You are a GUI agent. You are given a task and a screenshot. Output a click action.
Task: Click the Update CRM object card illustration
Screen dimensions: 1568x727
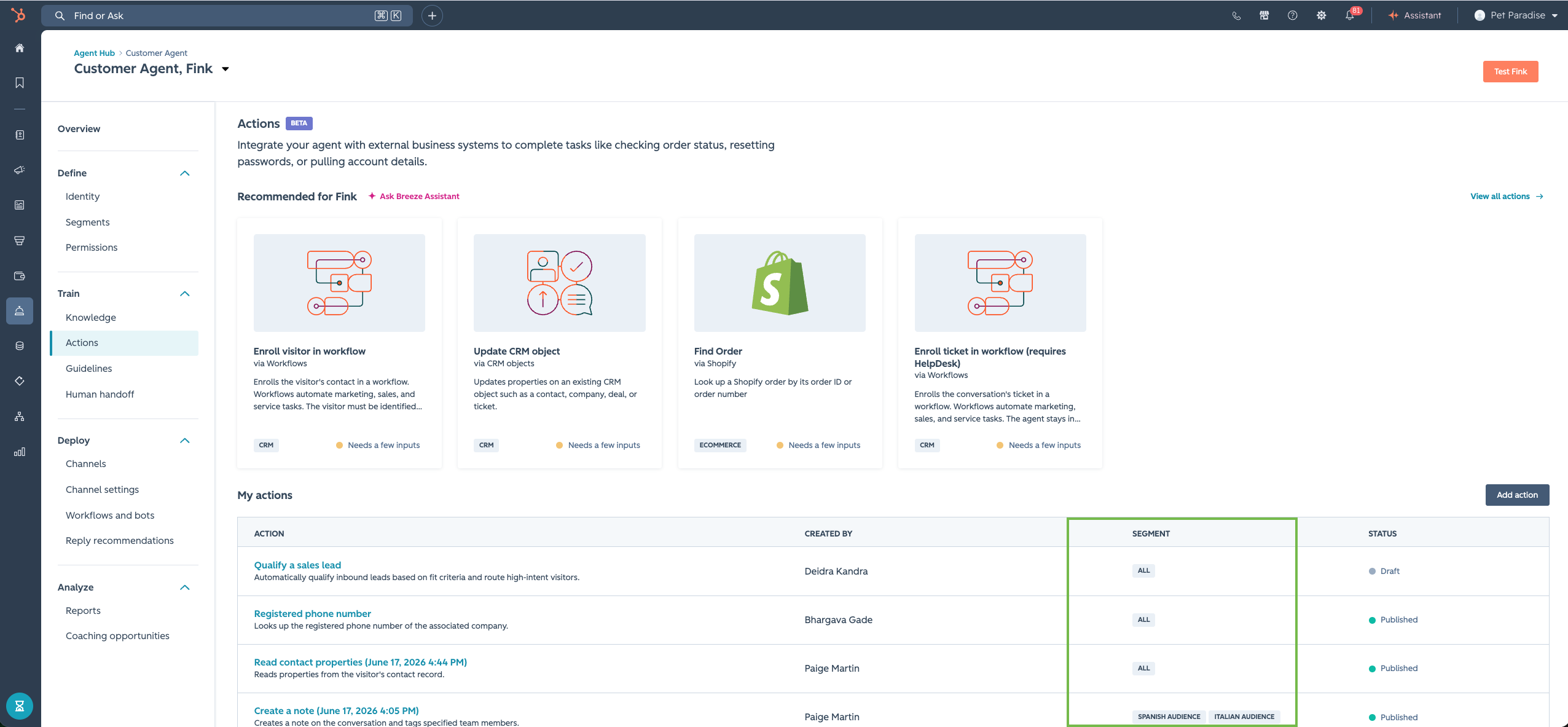[560, 283]
